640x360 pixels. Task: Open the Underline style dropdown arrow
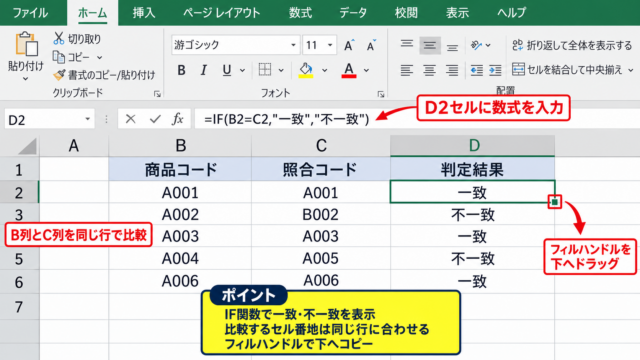coord(242,71)
